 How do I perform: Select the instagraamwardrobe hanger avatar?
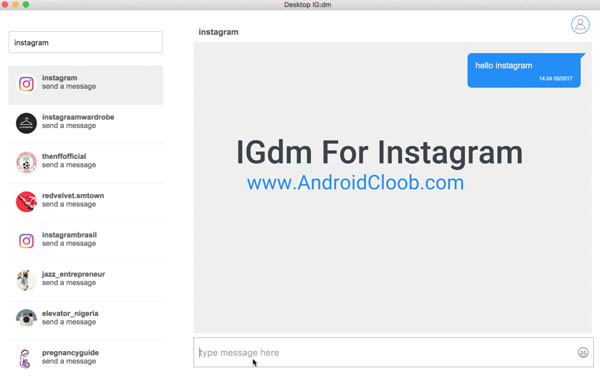(x=26, y=123)
